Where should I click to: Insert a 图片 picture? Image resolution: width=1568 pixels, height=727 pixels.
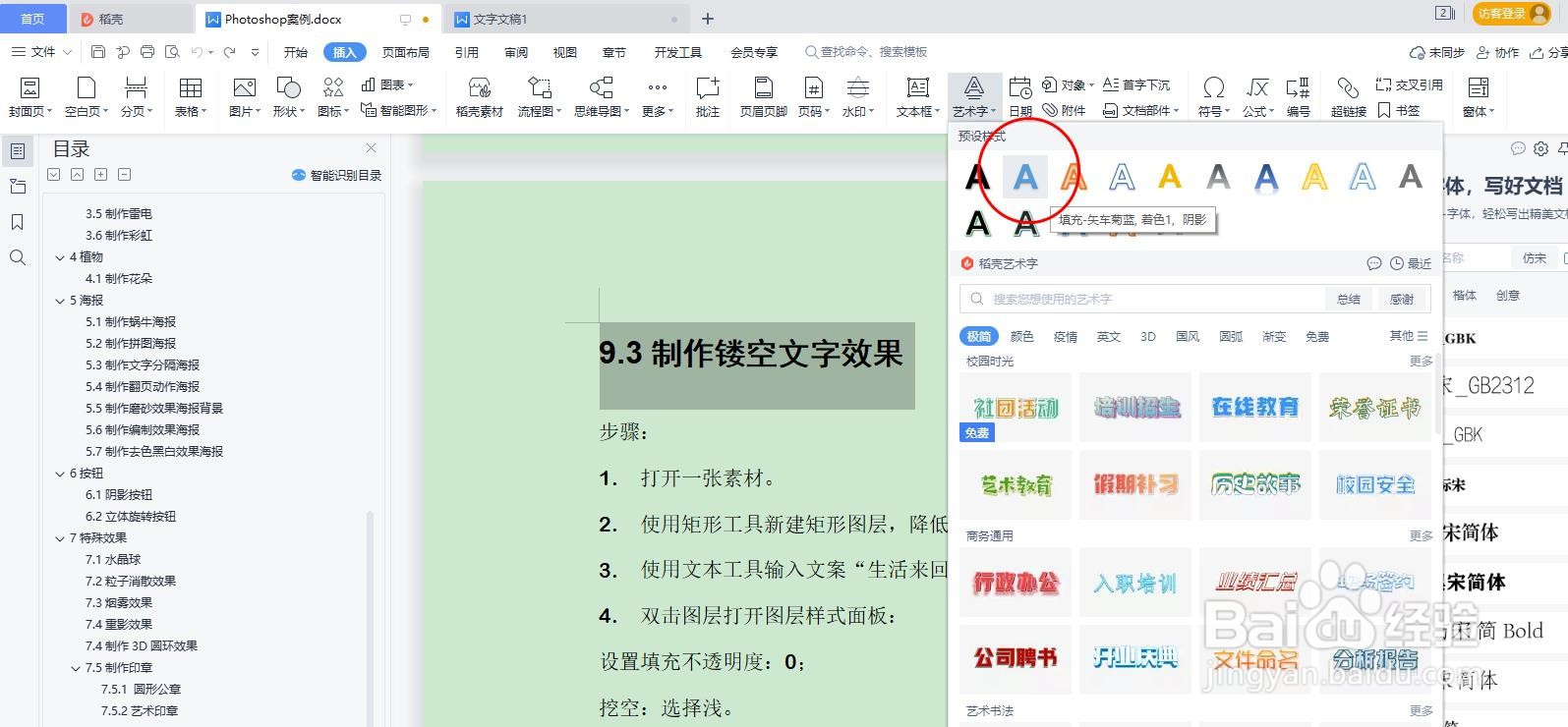coord(244,97)
